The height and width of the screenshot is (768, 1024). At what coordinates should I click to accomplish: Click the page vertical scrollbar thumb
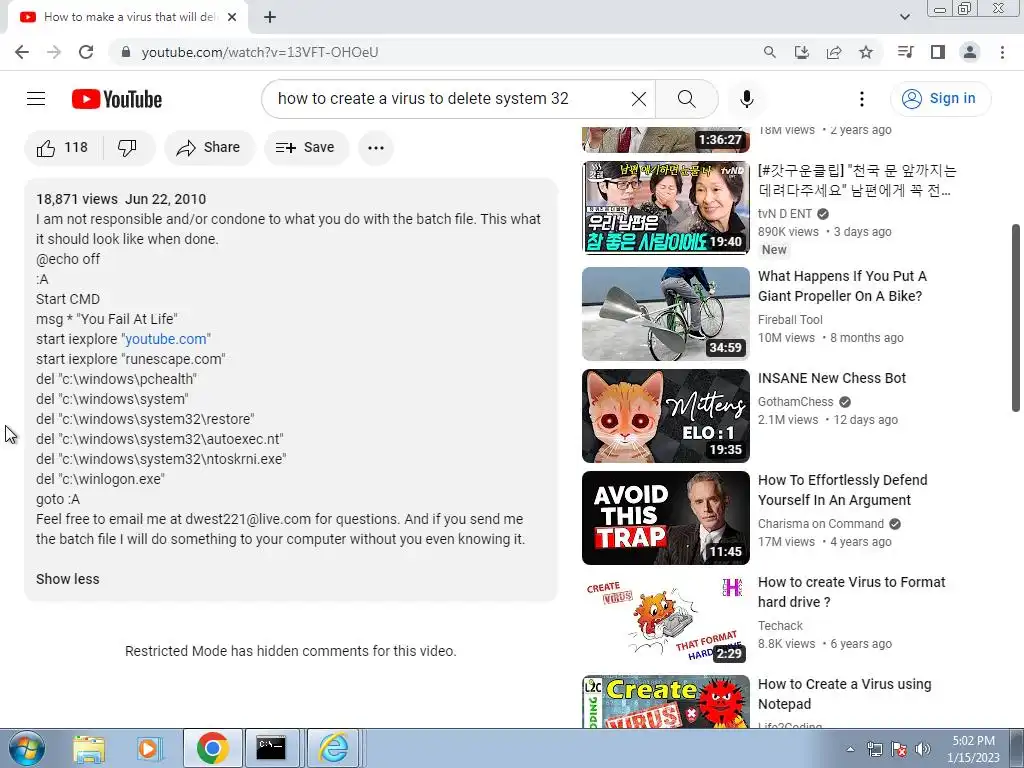(x=1016, y=318)
